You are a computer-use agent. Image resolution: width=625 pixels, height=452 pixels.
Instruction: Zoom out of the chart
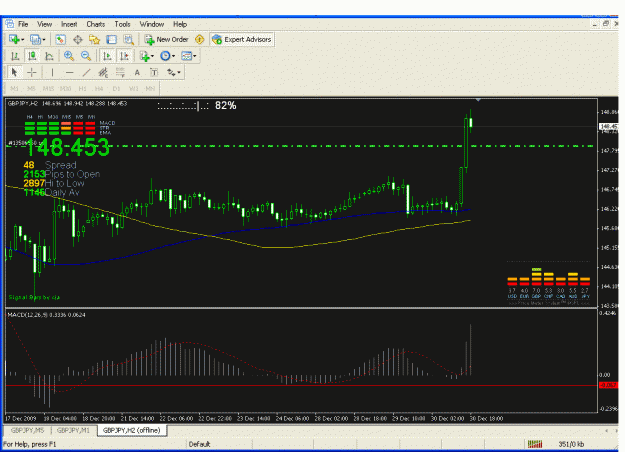tap(86, 56)
